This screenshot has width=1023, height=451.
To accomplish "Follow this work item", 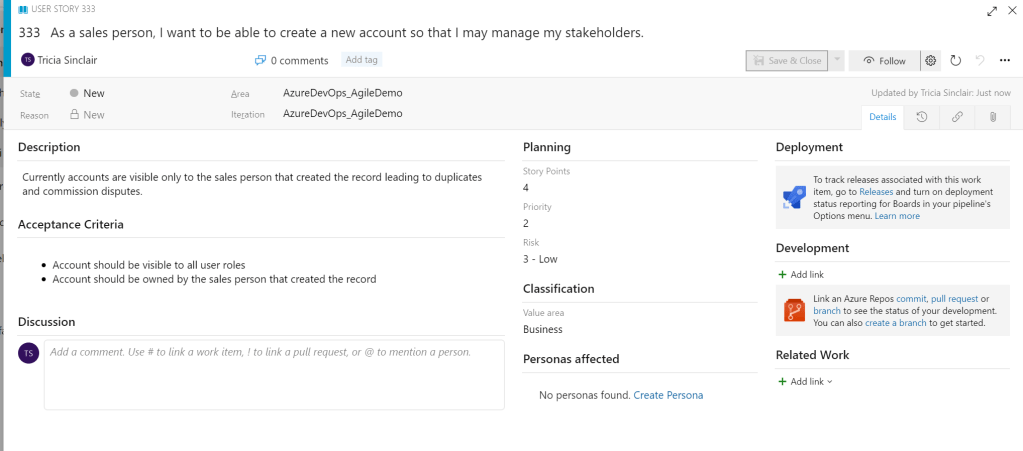I will (884, 60).
